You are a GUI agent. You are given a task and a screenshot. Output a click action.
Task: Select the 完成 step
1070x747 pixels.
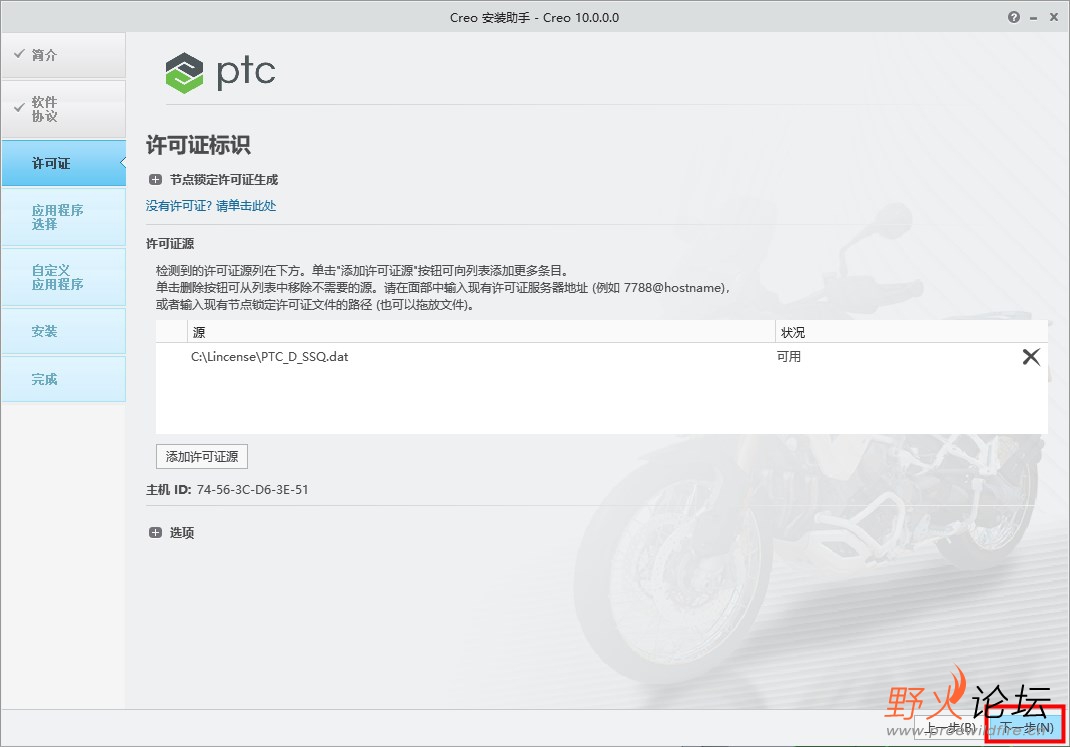[x=63, y=379]
